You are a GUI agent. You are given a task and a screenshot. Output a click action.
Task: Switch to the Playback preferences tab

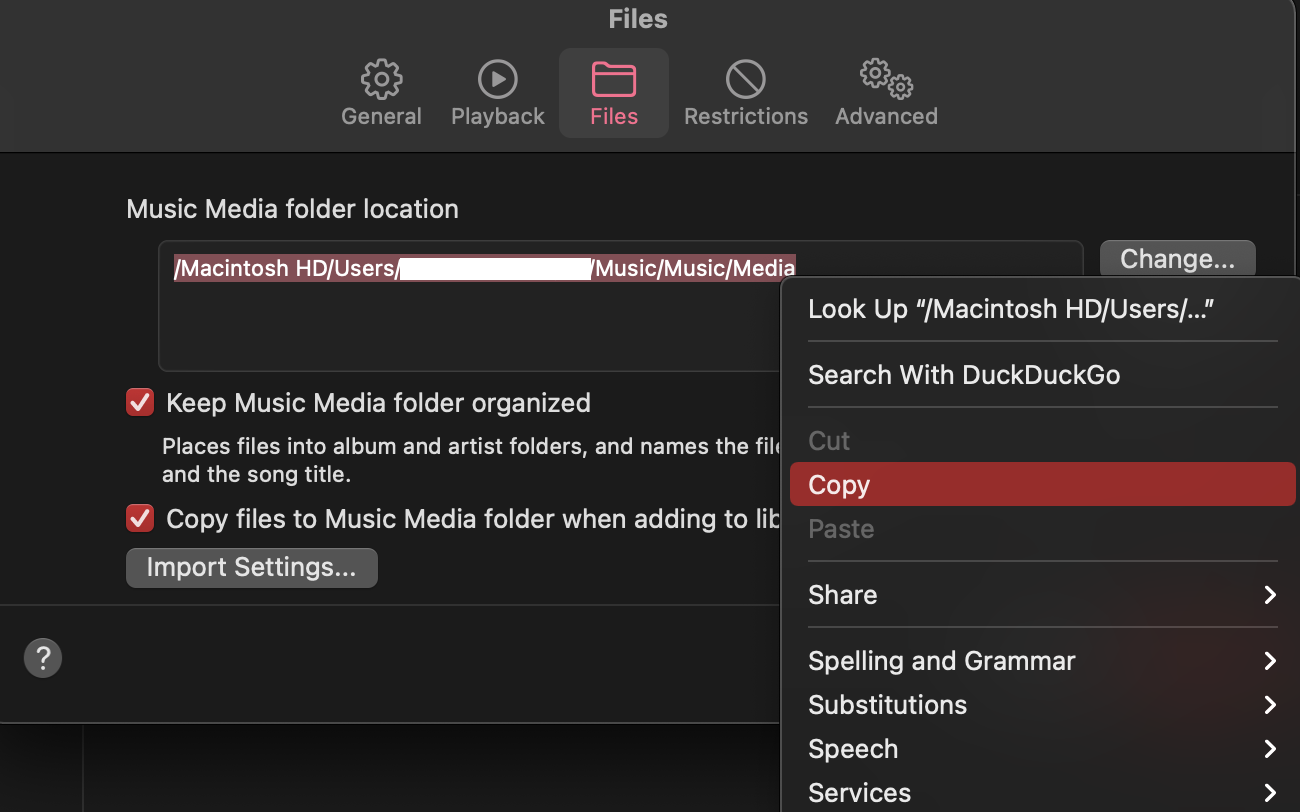497,93
